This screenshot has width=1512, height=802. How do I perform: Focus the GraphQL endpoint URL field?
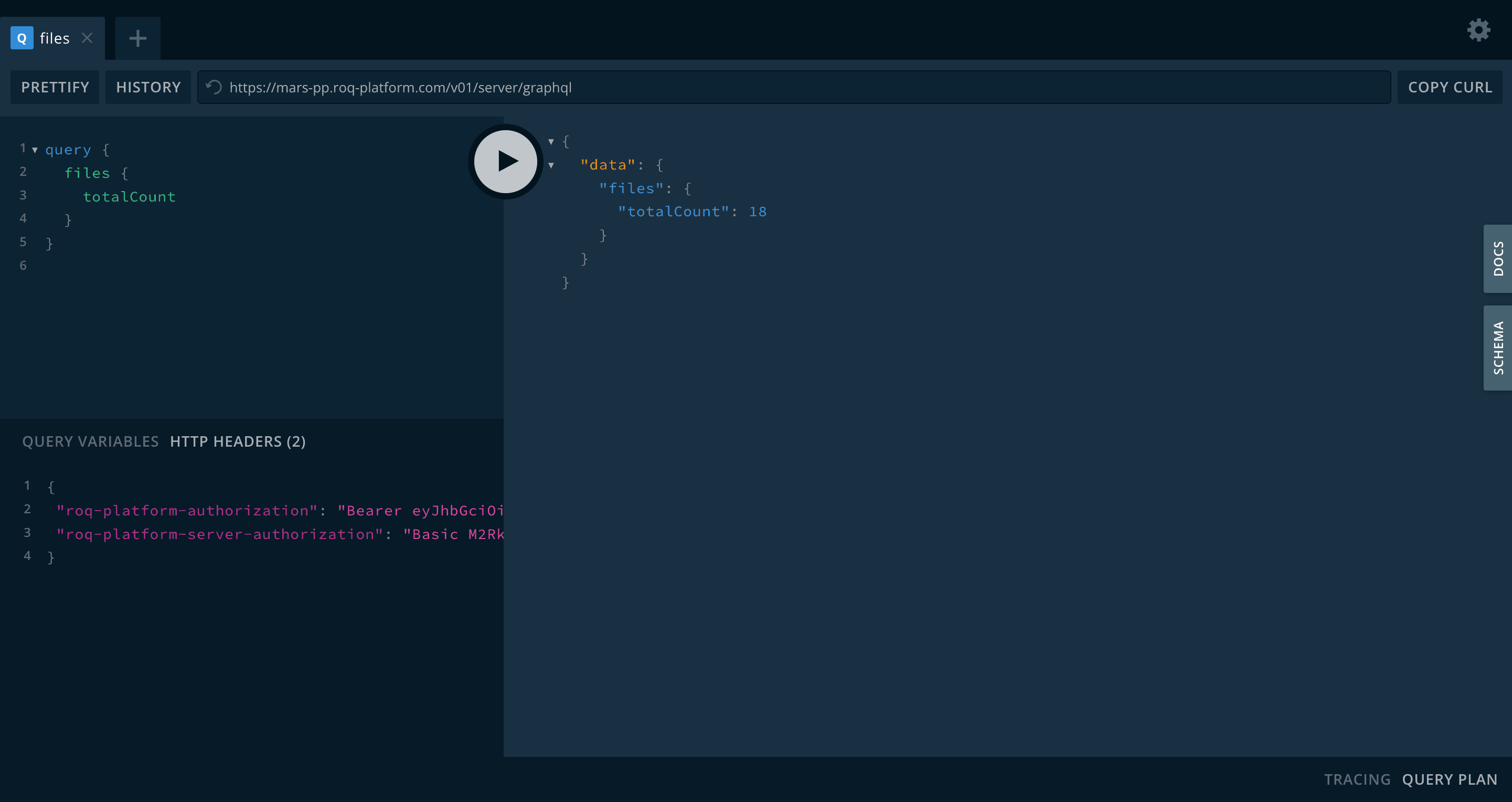click(x=794, y=87)
